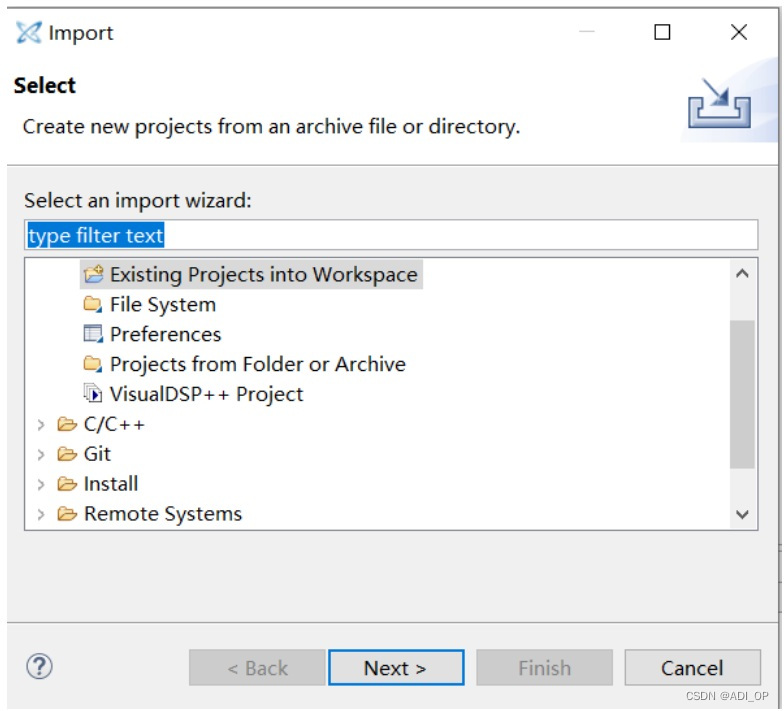Click the Import dialog title bar icon
Viewport: 784px width, 711px height.
[x=29, y=32]
